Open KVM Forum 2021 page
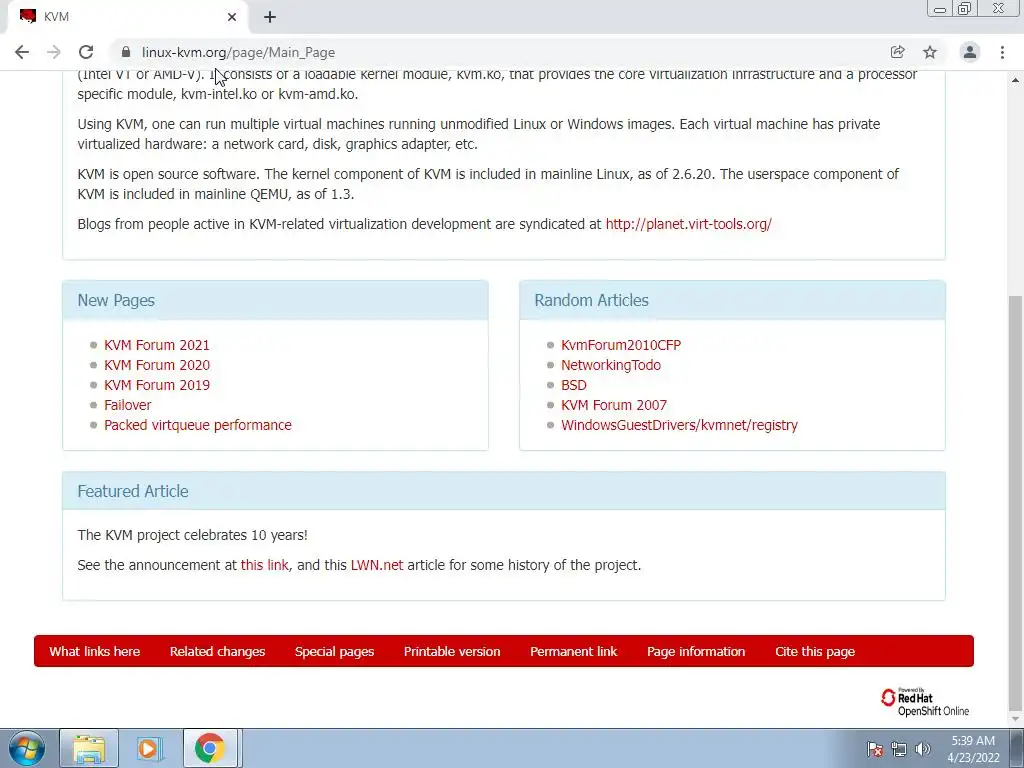Screen dimensions: 1024x768 tap(157, 345)
